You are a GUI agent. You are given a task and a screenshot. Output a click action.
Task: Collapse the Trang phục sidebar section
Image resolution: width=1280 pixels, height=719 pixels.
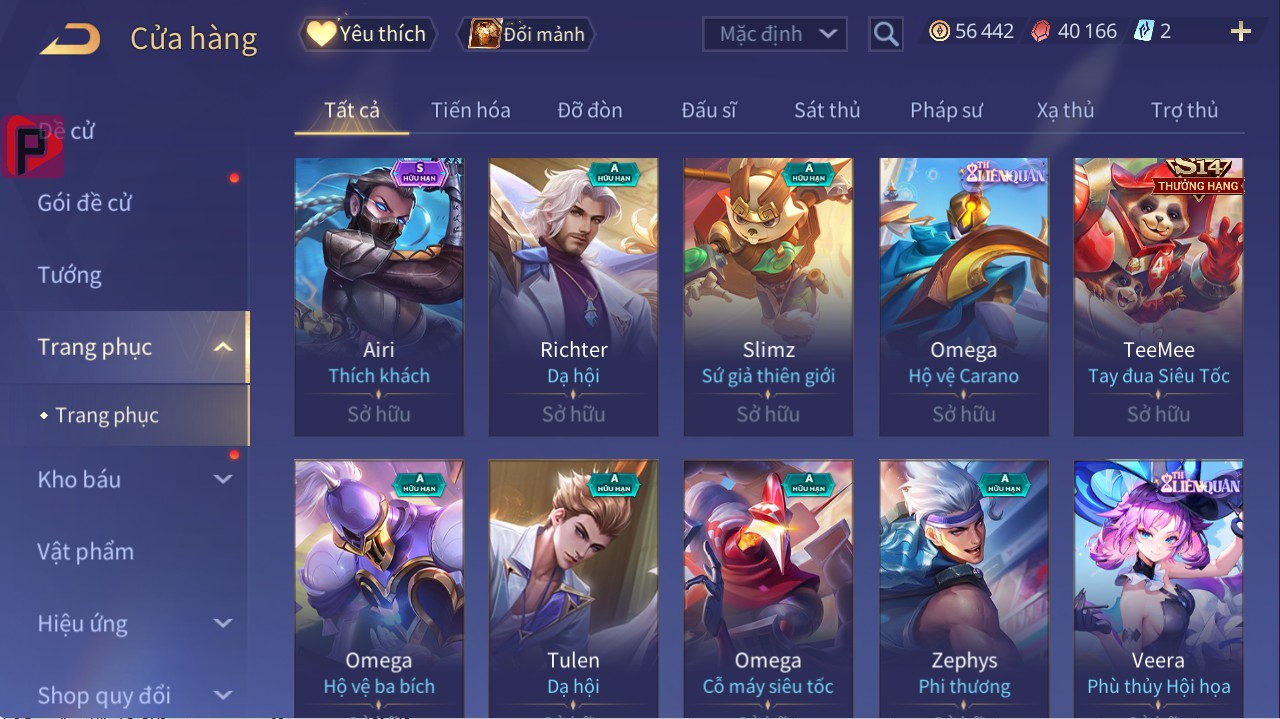point(223,347)
